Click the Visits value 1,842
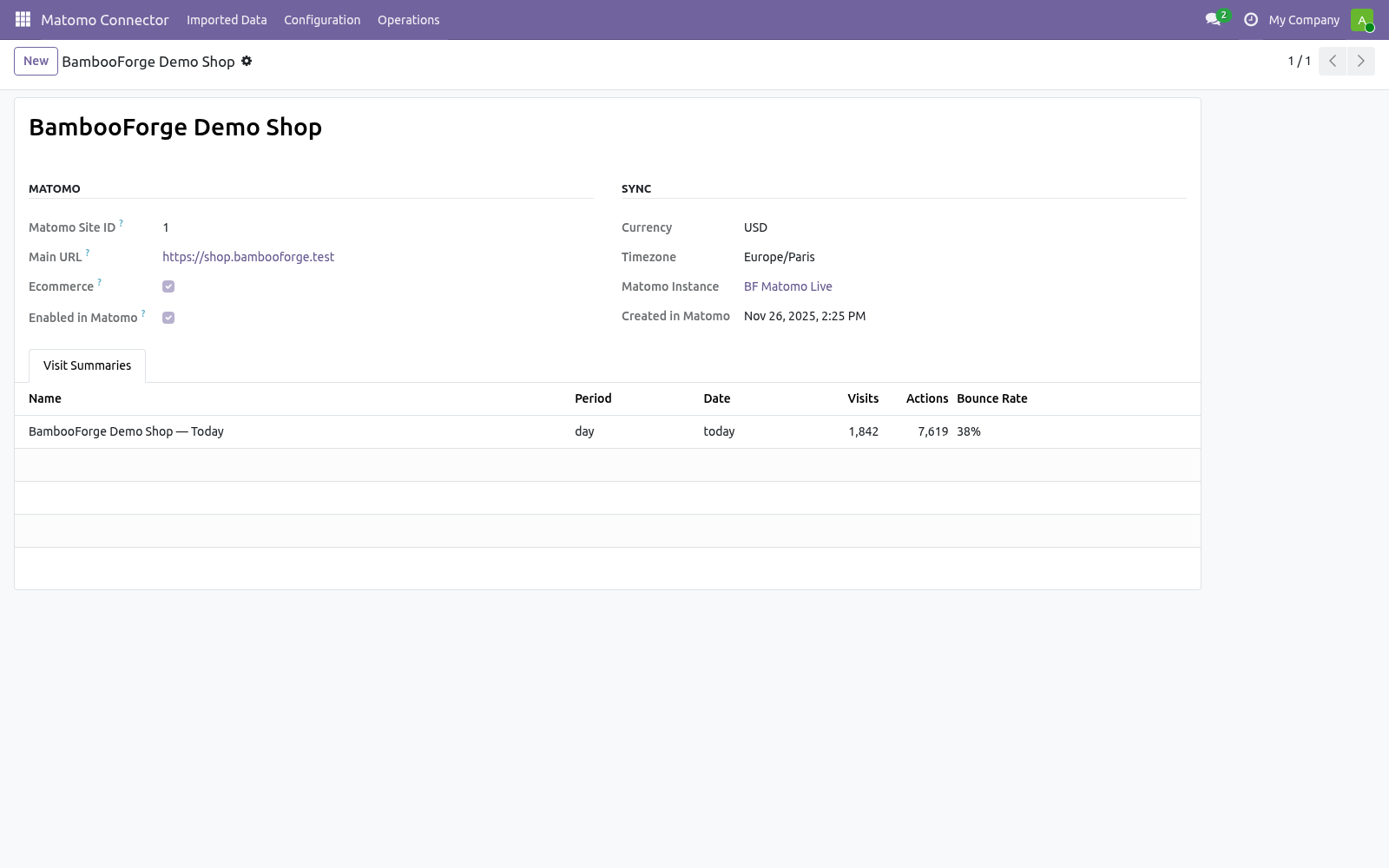1389x868 pixels. [x=864, y=431]
